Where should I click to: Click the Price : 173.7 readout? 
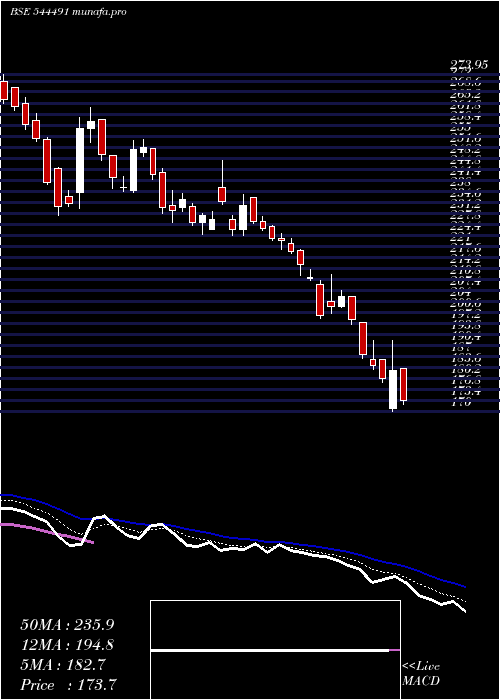click(x=70, y=685)
